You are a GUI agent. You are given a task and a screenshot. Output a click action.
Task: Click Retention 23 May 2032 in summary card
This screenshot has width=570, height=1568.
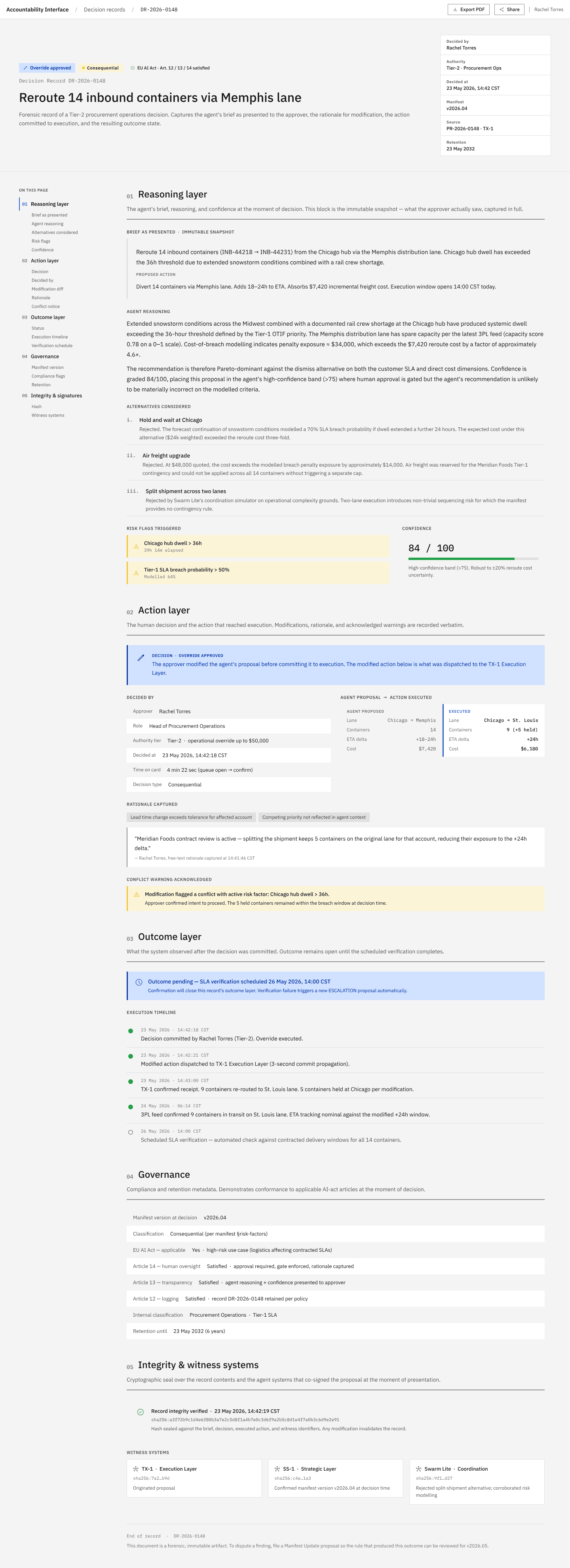pos(496,146)
